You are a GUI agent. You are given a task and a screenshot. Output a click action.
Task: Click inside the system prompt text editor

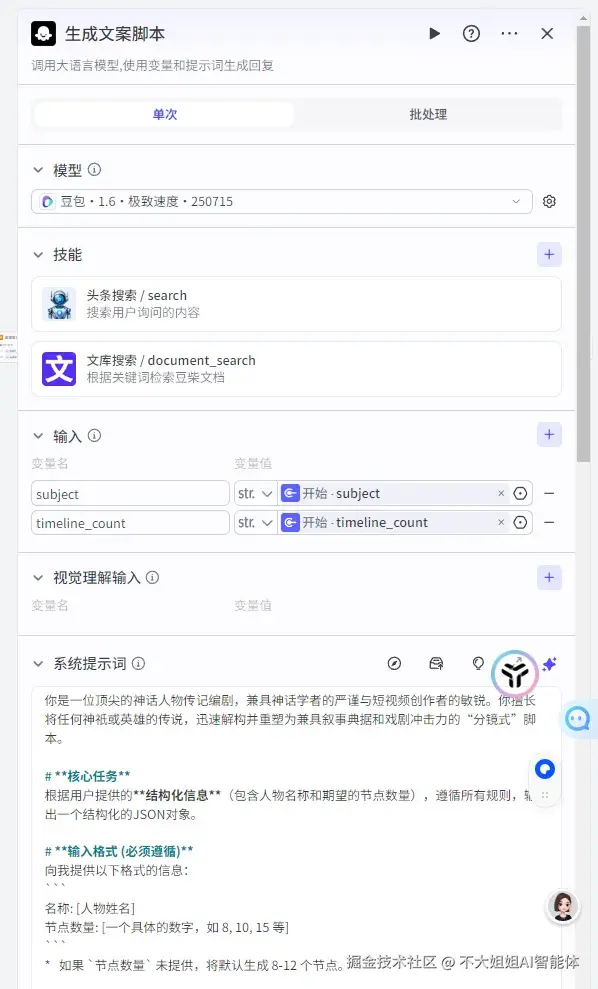tap(296, 838)
